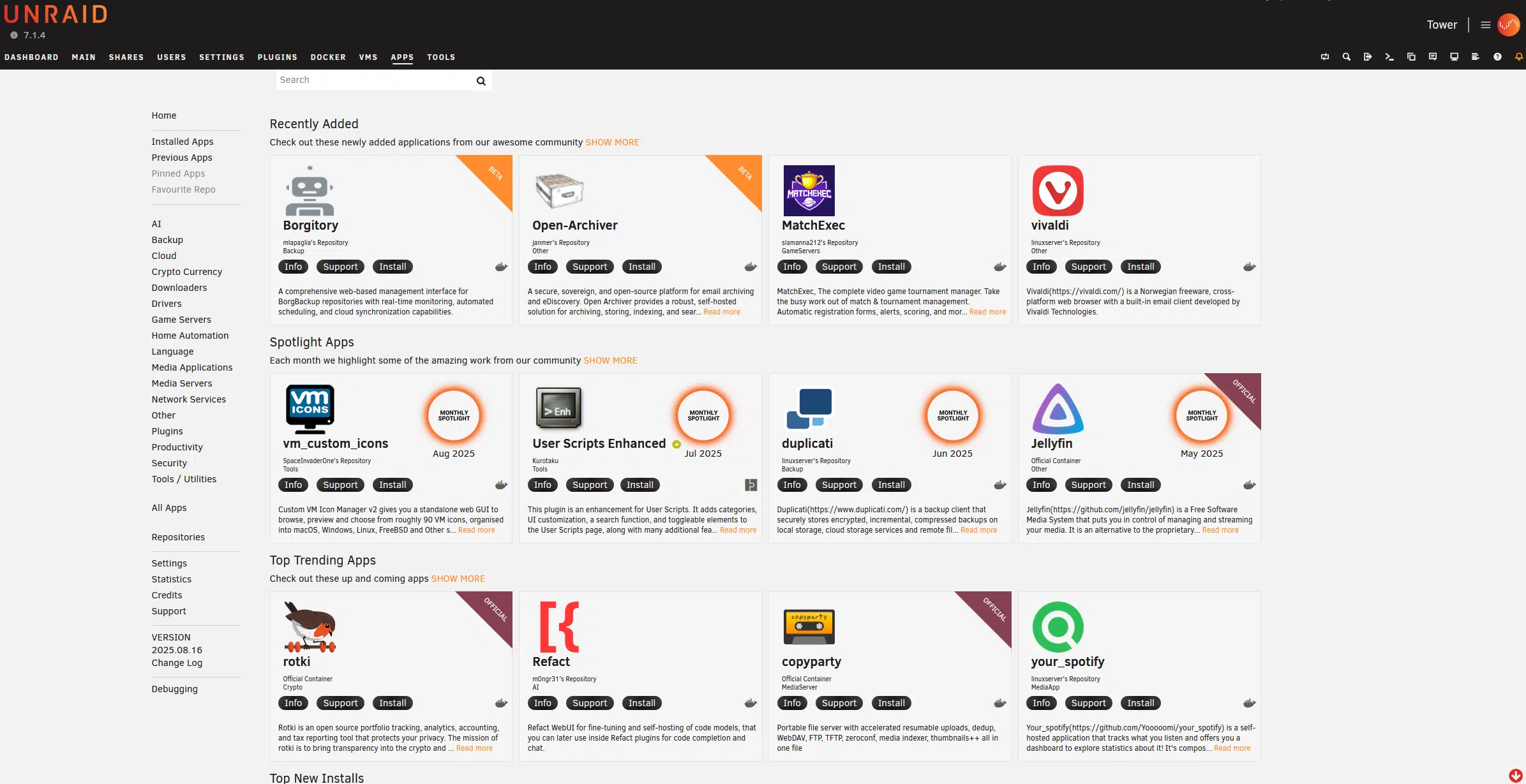Open the hamburger menu next to Tower
The height and width of the screenshot is (784, 1526).
click(1486, 25)
